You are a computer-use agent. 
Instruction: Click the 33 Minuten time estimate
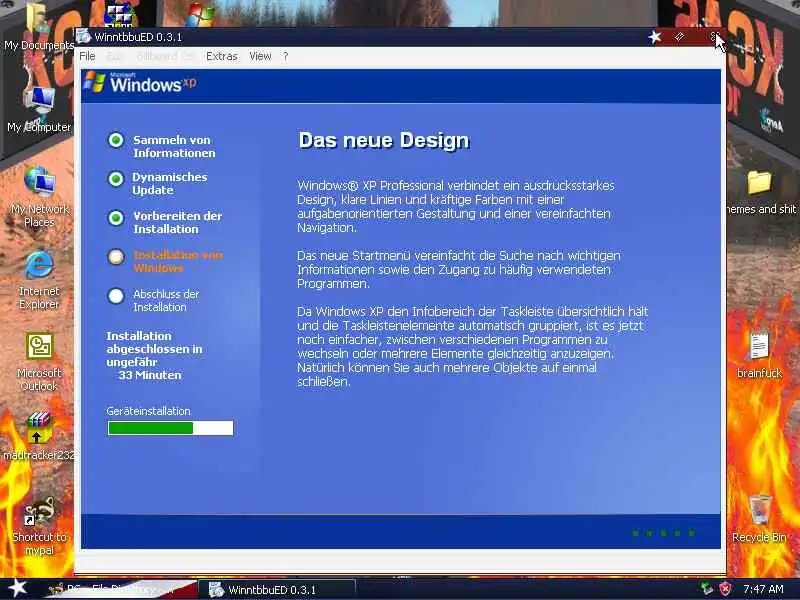point(149,375)
